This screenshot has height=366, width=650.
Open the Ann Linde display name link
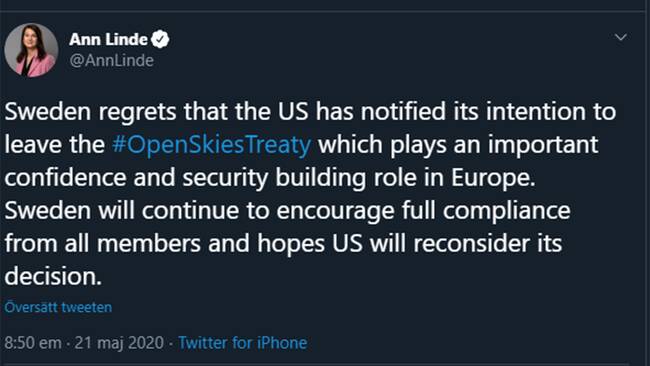pos(108,39)
